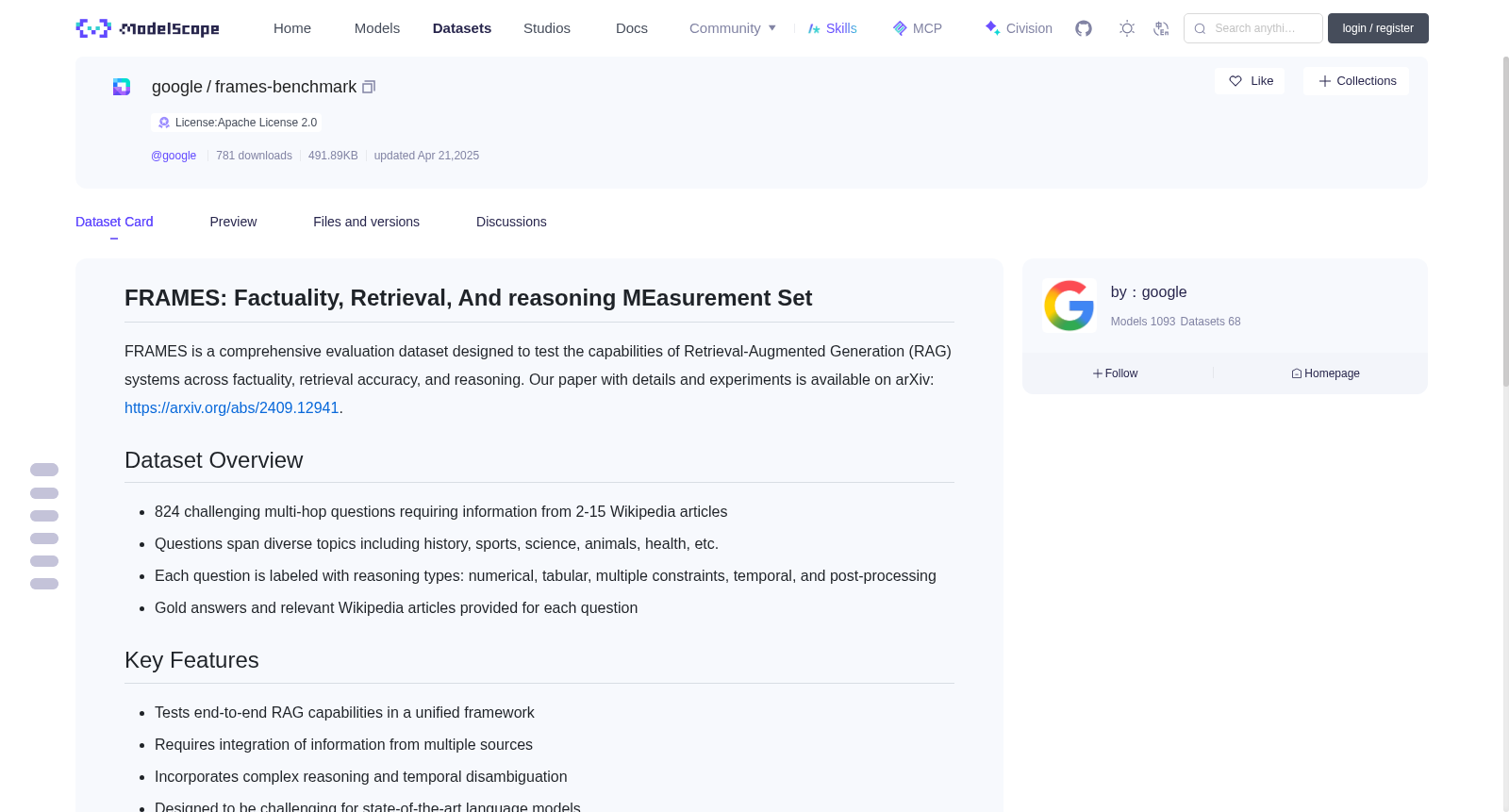
Task: Navigate to Studios
Action: pyautogui.click(x=547, y=28)
